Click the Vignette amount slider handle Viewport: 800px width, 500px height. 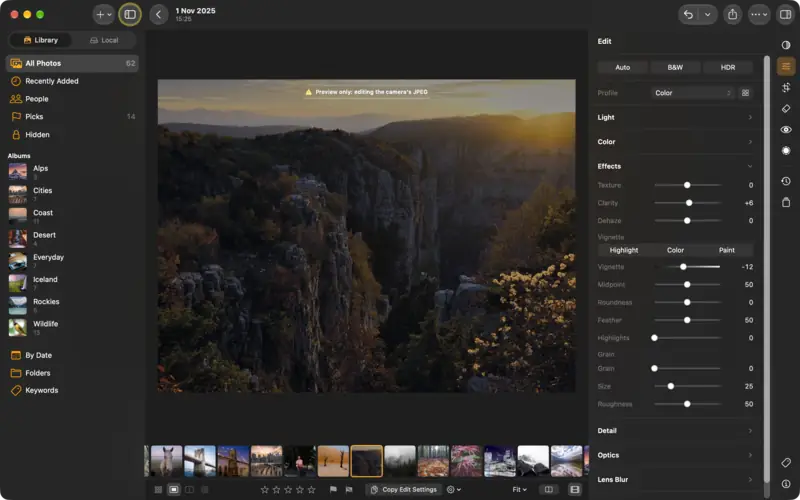pyautogui.click(x=683, y=267)
